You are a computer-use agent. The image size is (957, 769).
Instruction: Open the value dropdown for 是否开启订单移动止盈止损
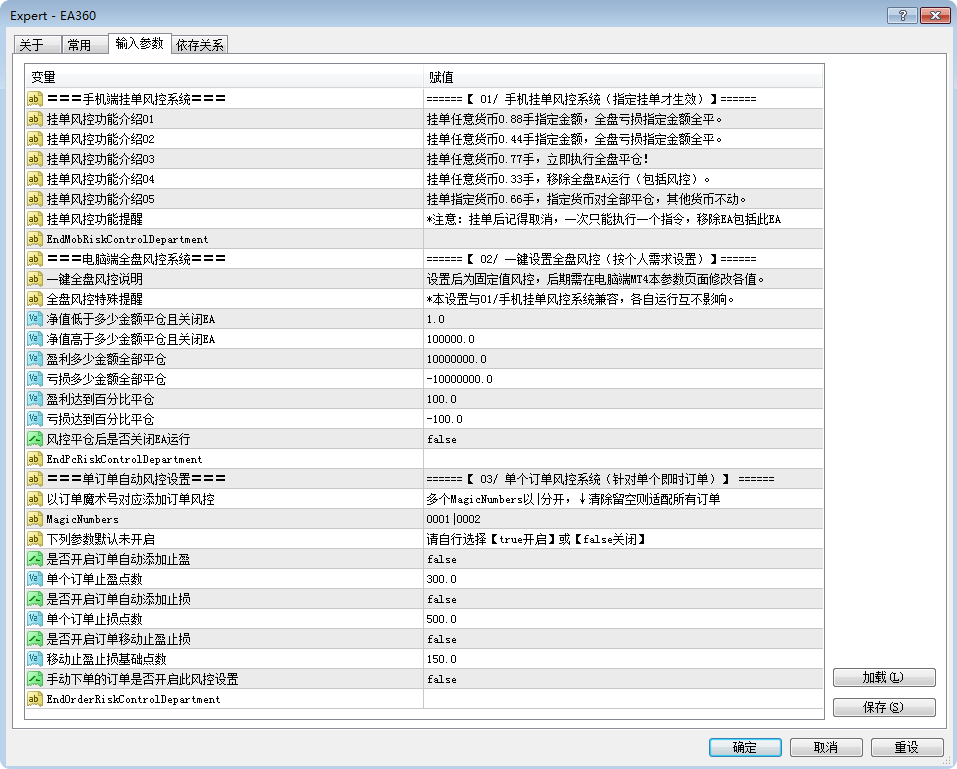pos(622,639)
